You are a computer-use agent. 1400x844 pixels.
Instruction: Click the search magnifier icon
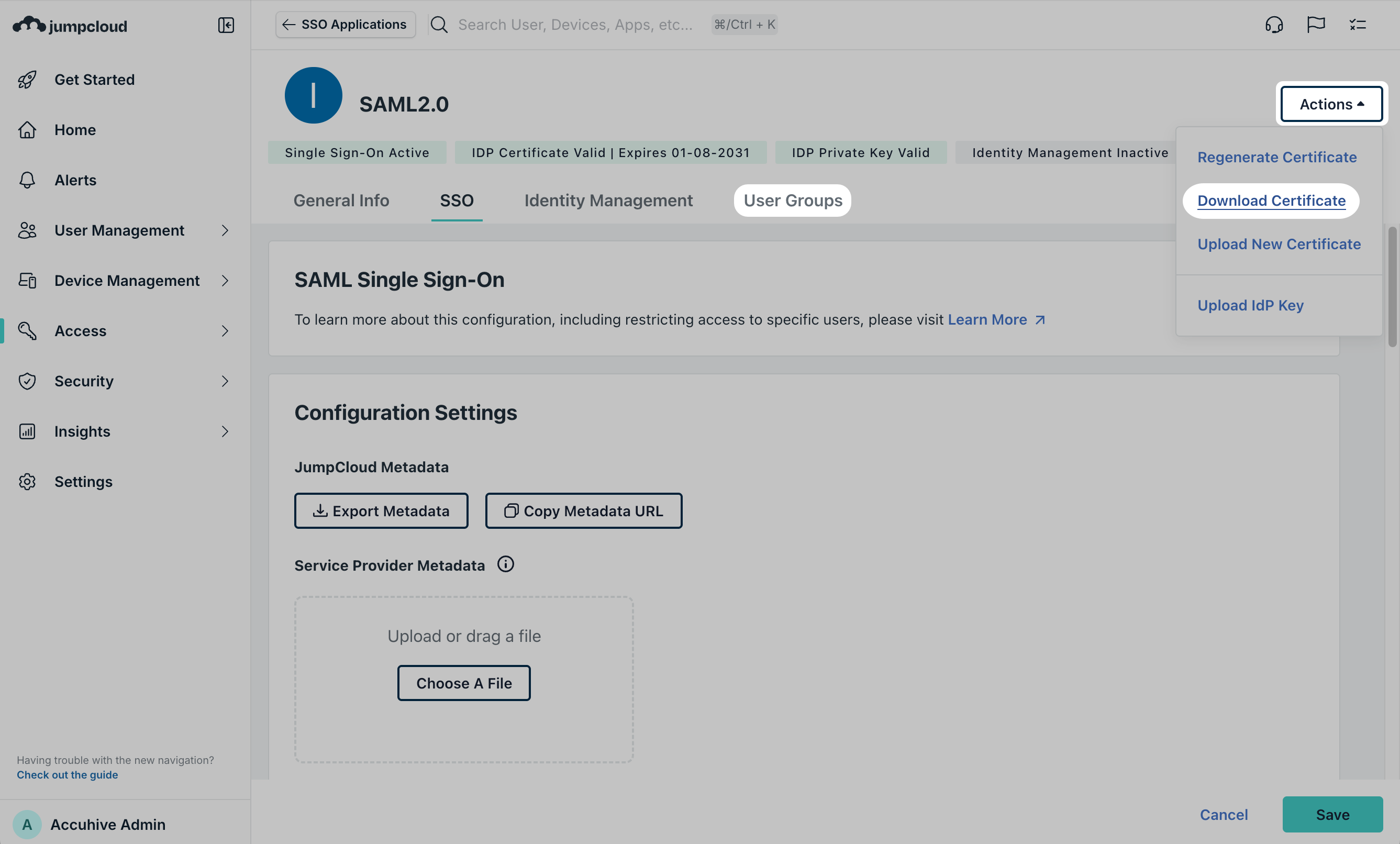[x=439, y=25]
